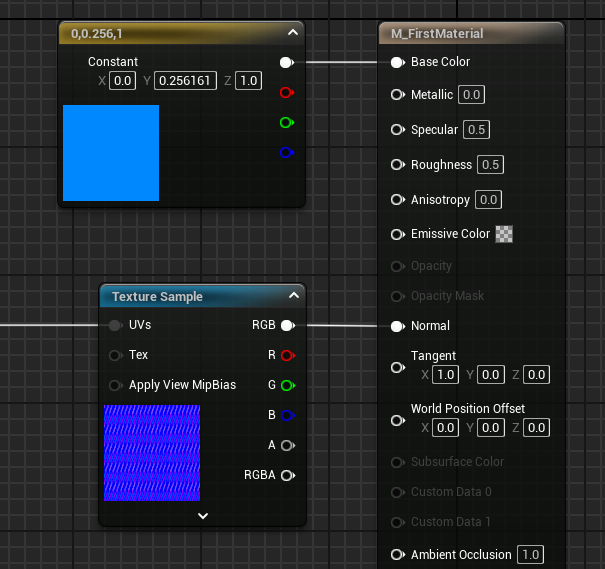Select the Texture Sample node title bar

coord(203,296)
